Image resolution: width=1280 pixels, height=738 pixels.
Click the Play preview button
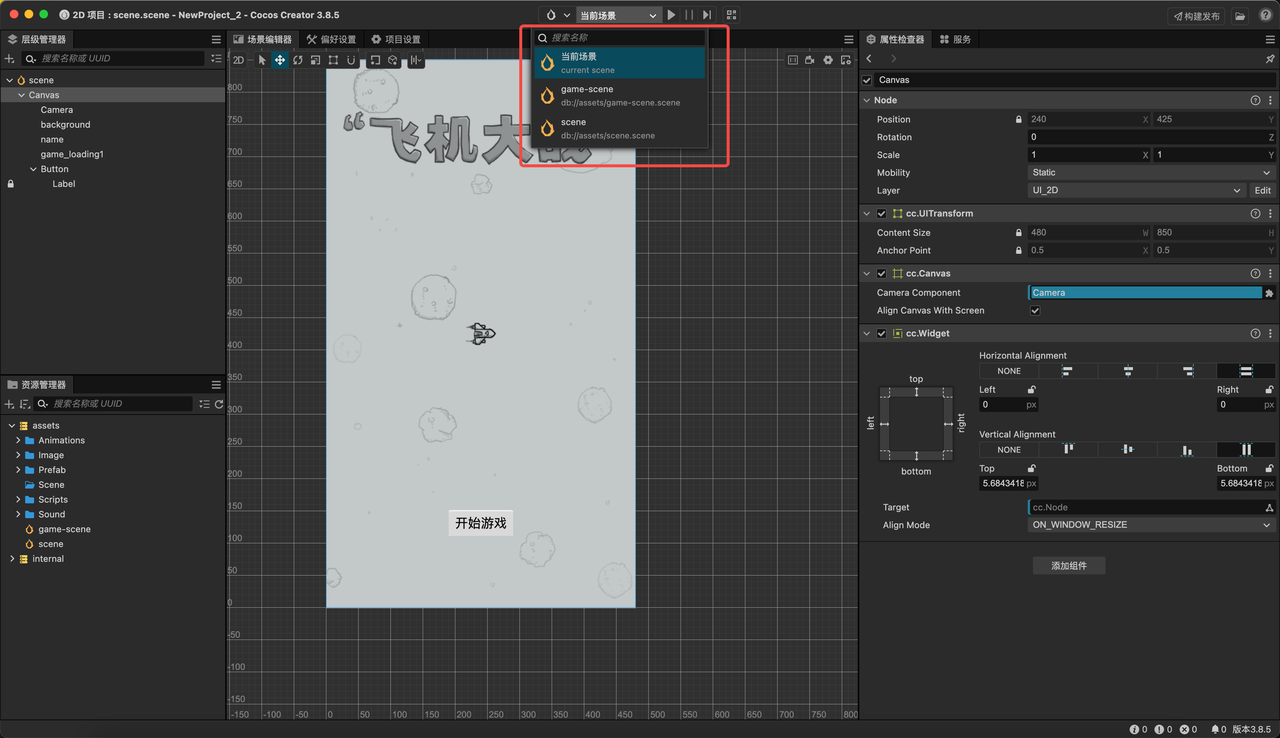671,15
